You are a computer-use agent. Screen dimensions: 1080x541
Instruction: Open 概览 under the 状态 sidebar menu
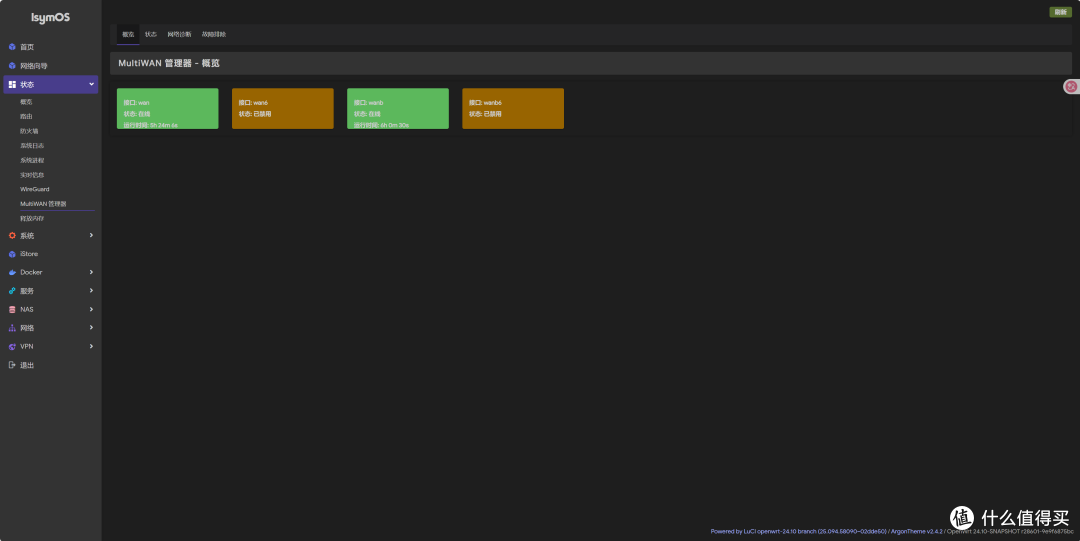tap(26, 102)
